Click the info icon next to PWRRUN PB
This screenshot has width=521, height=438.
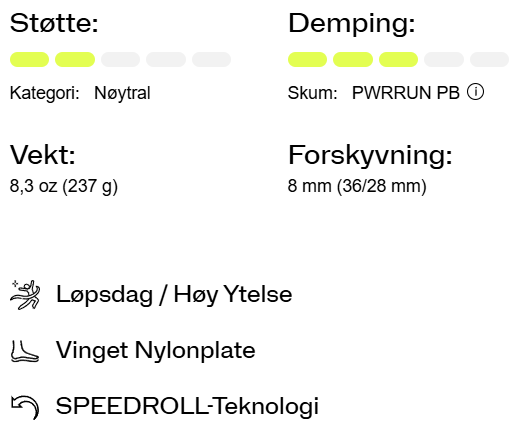click(475, 92)
